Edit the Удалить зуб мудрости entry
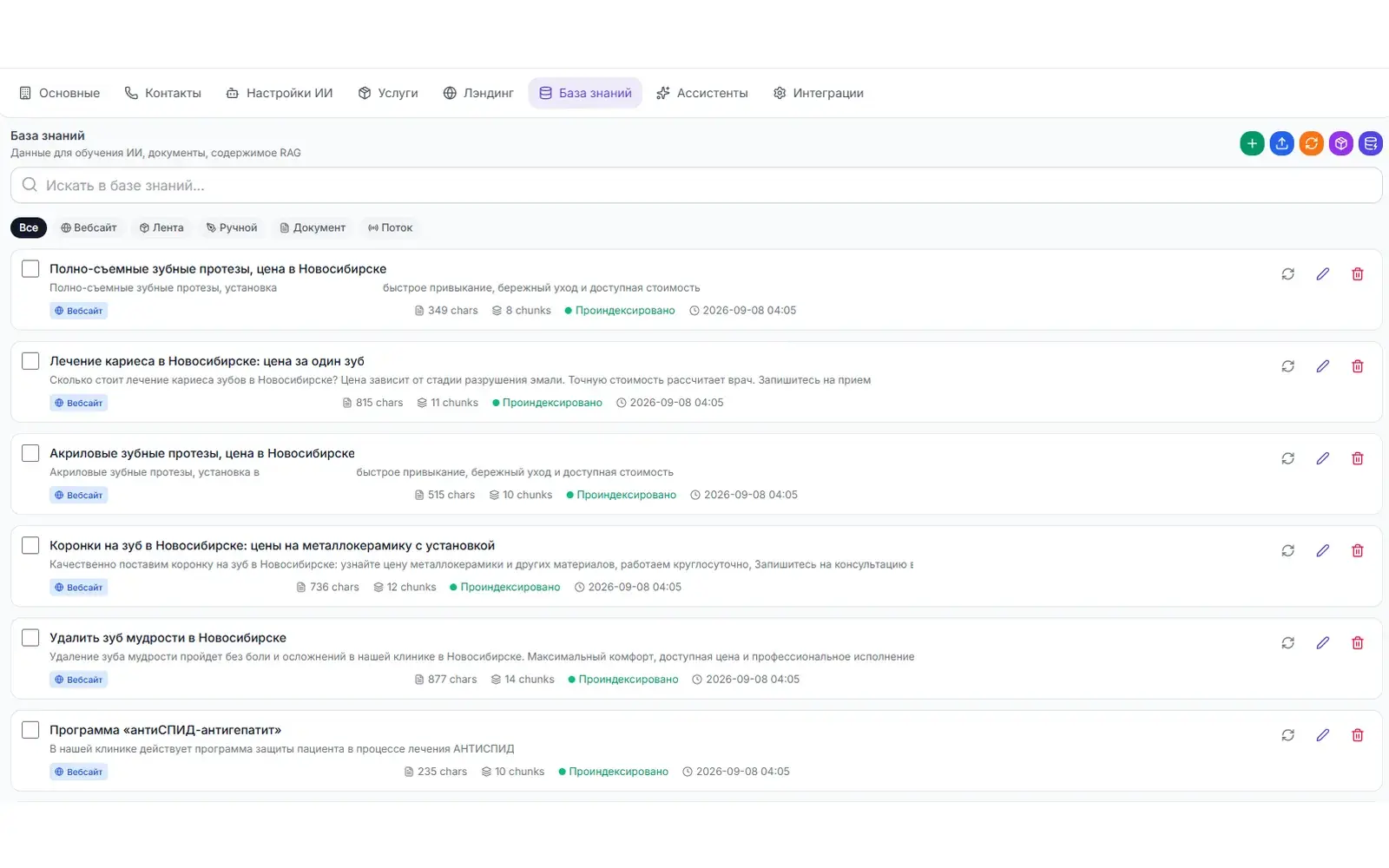 click(1323, 643)
